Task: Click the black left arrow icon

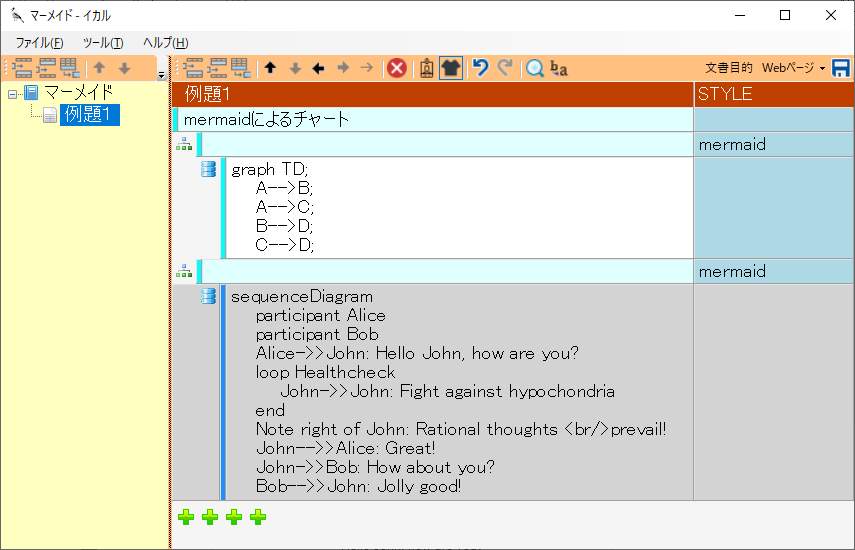Action: (x=318, y=68)
